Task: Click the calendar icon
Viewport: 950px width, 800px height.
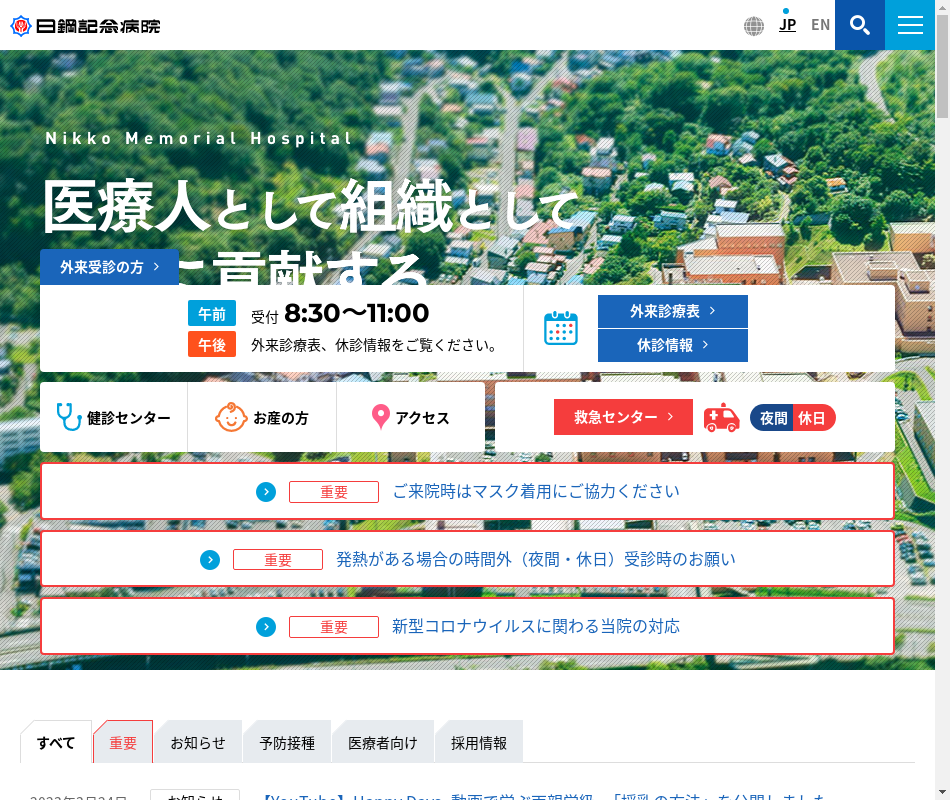Action: click(x=561, y=328)
